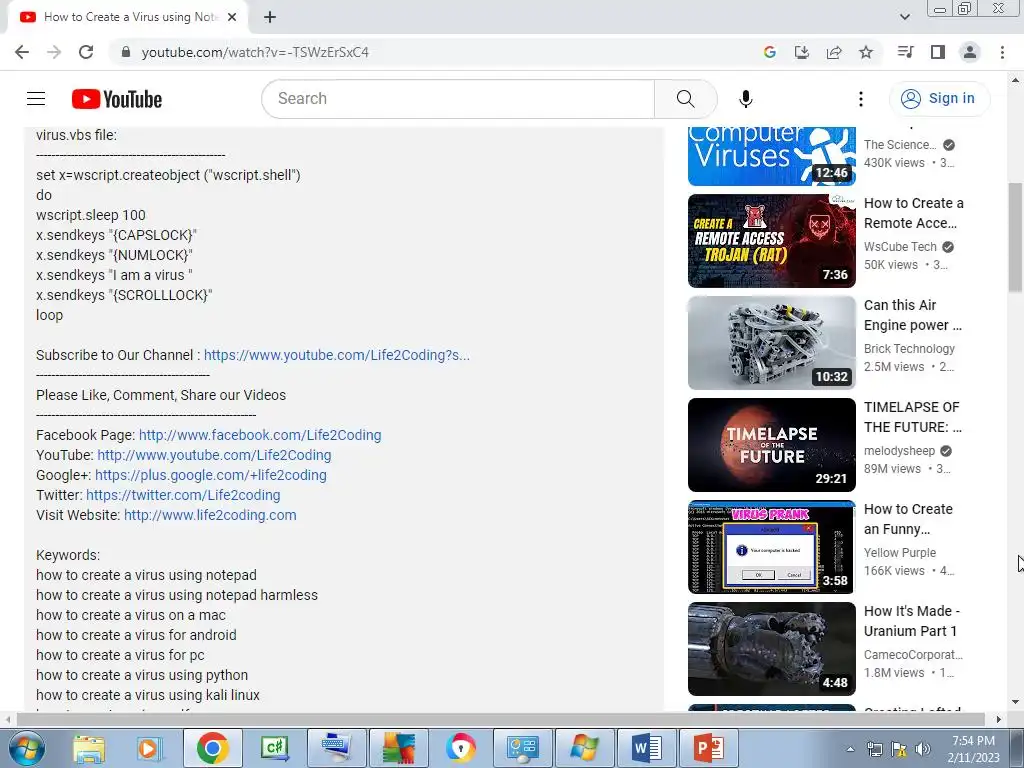Open the Twitter Life2coding link
Viewport: 1024px width, 768px height.
(x=183, y=495)
